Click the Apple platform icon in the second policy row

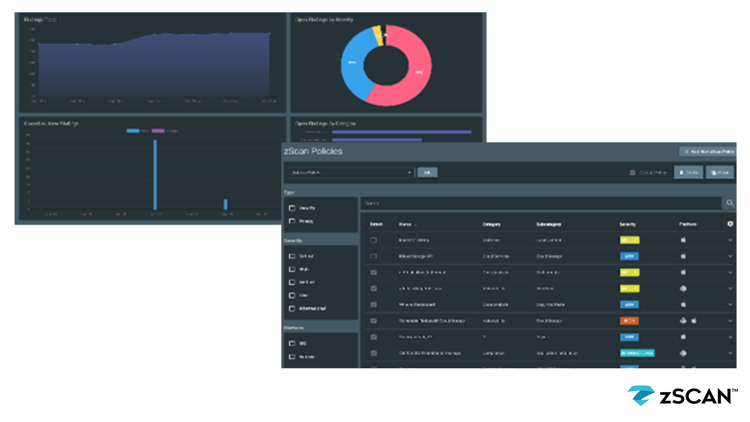point(683,256)
